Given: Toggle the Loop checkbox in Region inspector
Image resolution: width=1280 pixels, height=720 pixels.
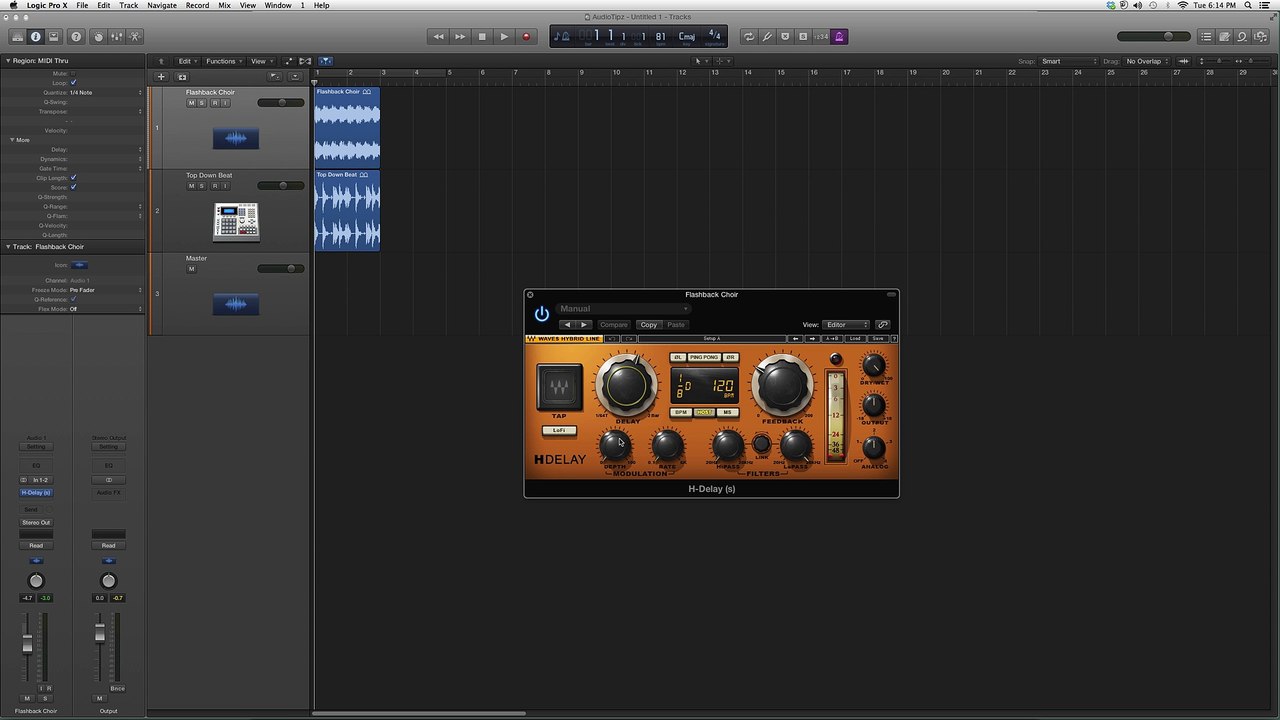Looking at the screenshot, I should coord(73,83).
